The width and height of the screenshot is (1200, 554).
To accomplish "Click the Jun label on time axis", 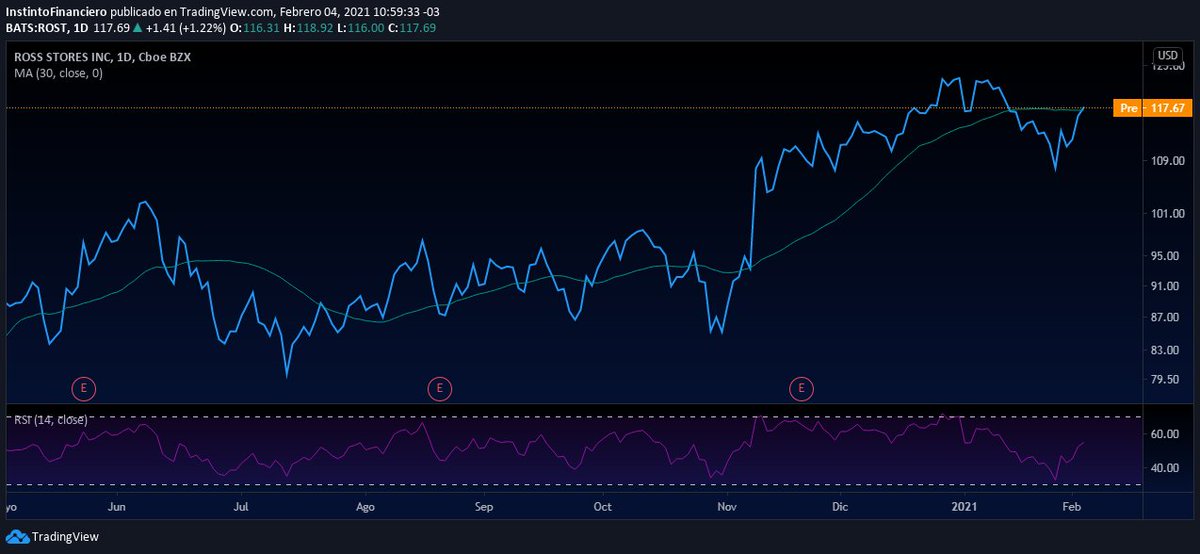I will pyautogui.click(x=118, y=507).
